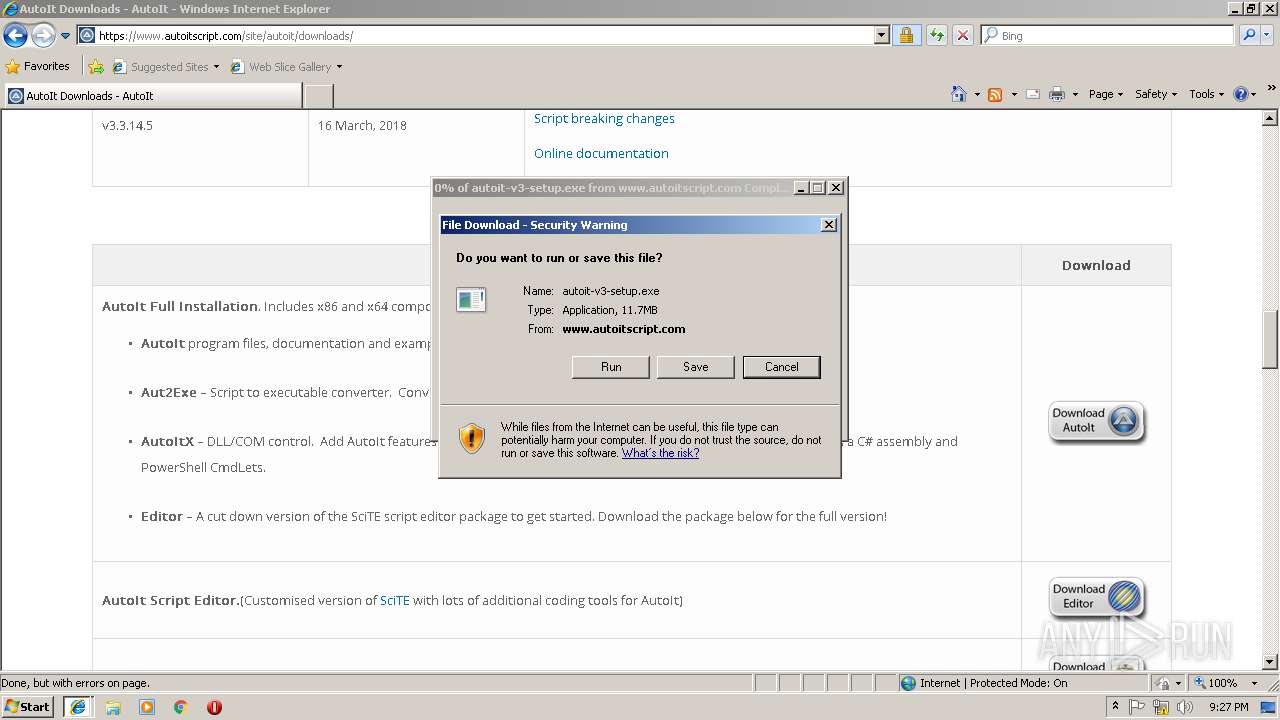Click the Done with errors status text
1280x720 pixels.
[x=76, y=683]
